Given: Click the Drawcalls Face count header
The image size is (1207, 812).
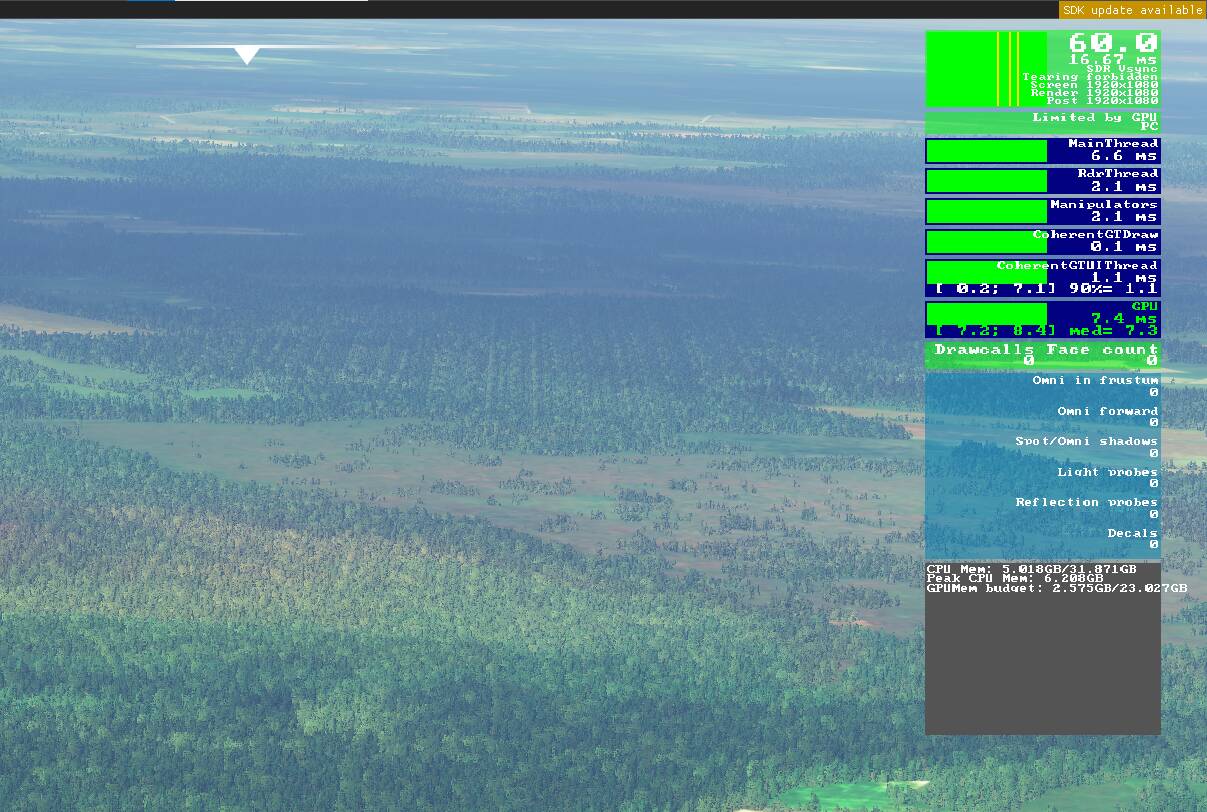Looking at the screenshot, I should tap(1045, 350).
